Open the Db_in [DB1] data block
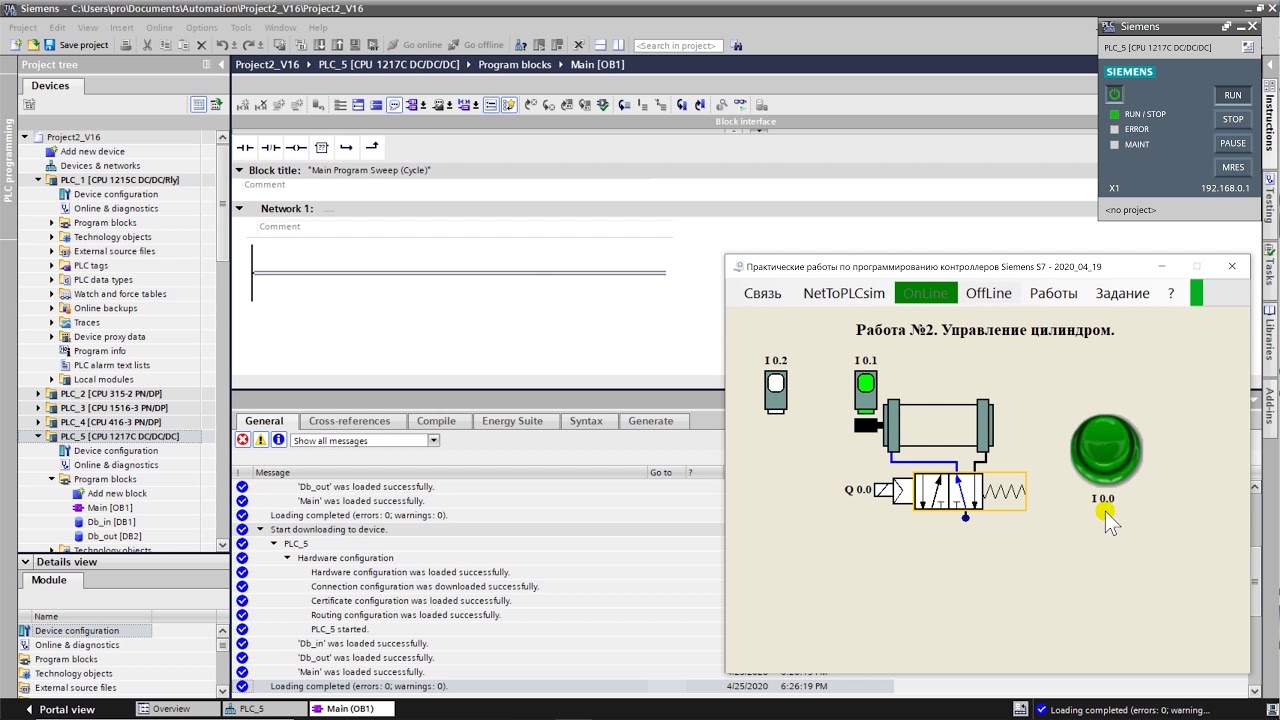The width and height of the screenshot is (1280, 720). (110, 522)
